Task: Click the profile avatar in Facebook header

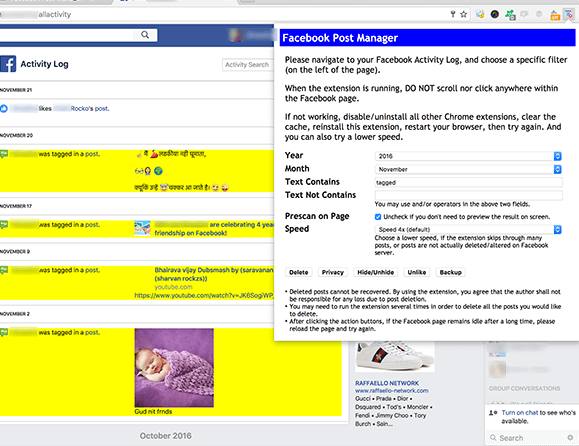Action: click(x=236, y=35)
